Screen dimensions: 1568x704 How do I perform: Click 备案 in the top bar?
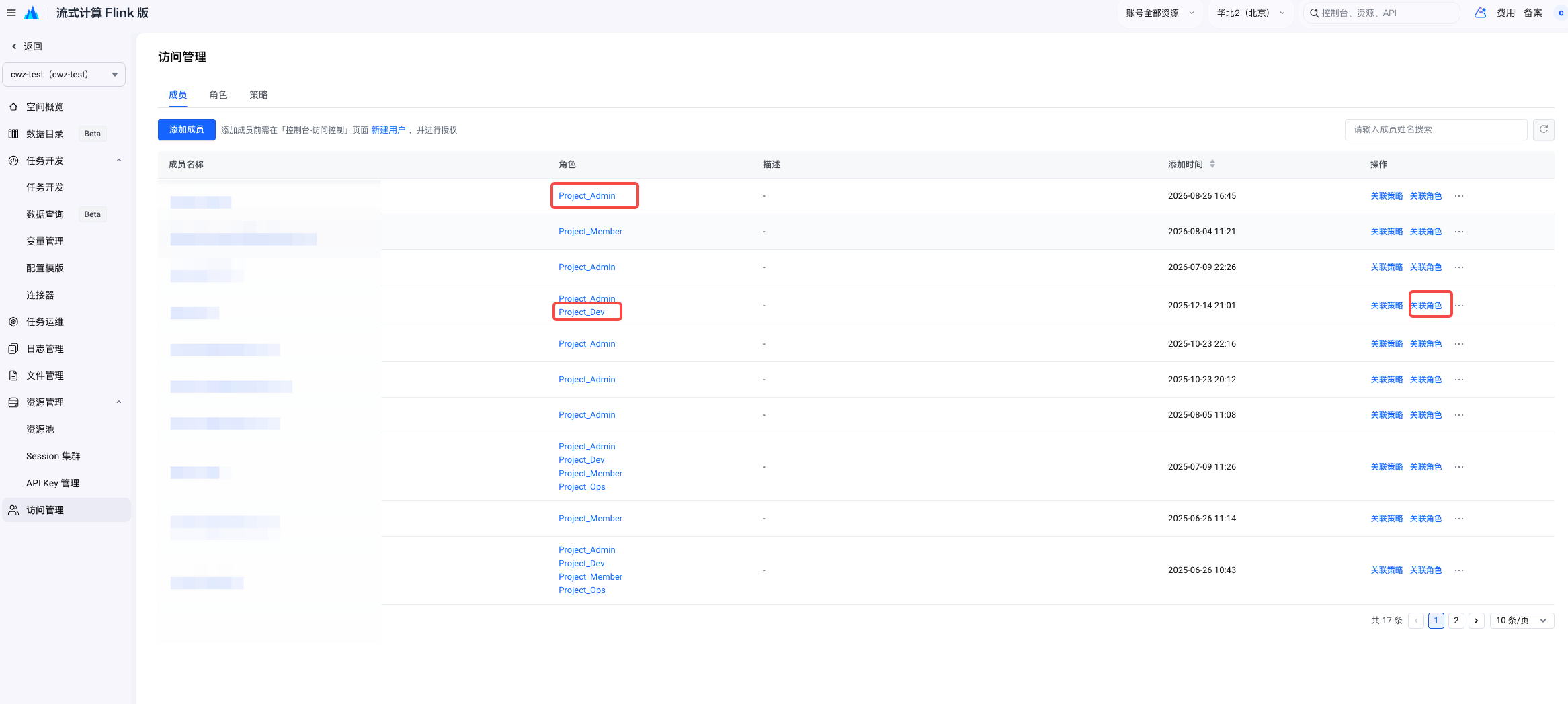coord(1532,13)
